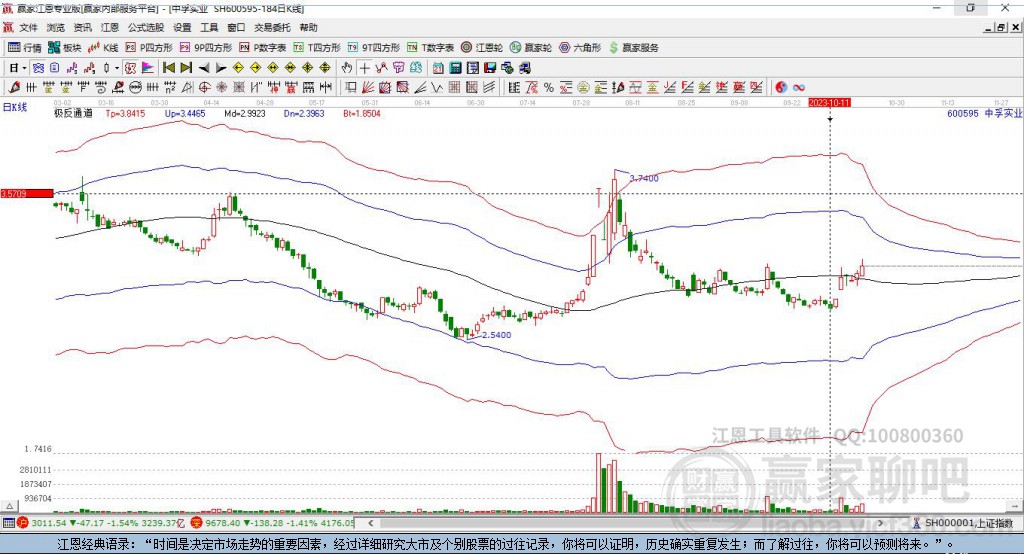
Task: Select the hand pan tool
Action: click(347, 68)
